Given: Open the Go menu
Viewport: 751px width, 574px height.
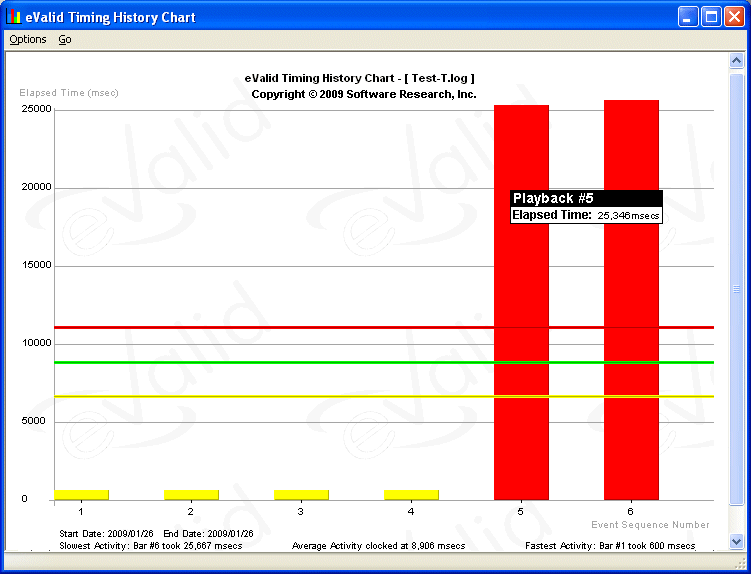Looking at the screenshot, I should pos(65,39).
